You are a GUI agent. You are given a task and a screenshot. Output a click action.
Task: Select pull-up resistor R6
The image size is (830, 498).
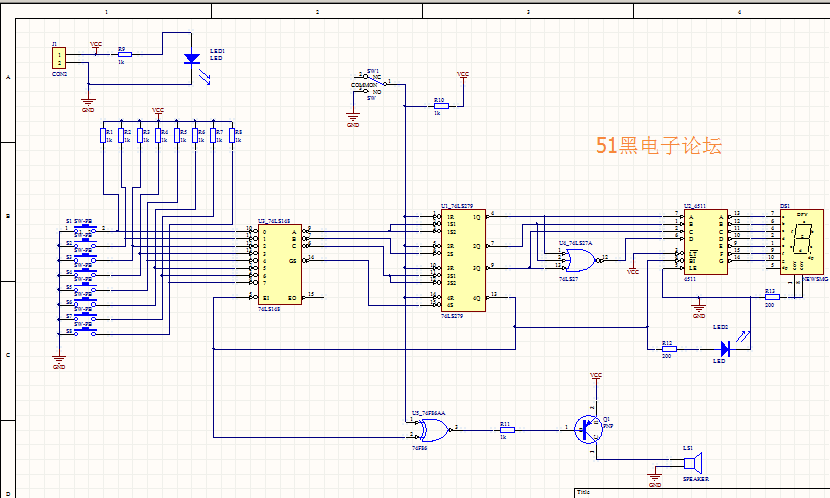coord(195,135)
